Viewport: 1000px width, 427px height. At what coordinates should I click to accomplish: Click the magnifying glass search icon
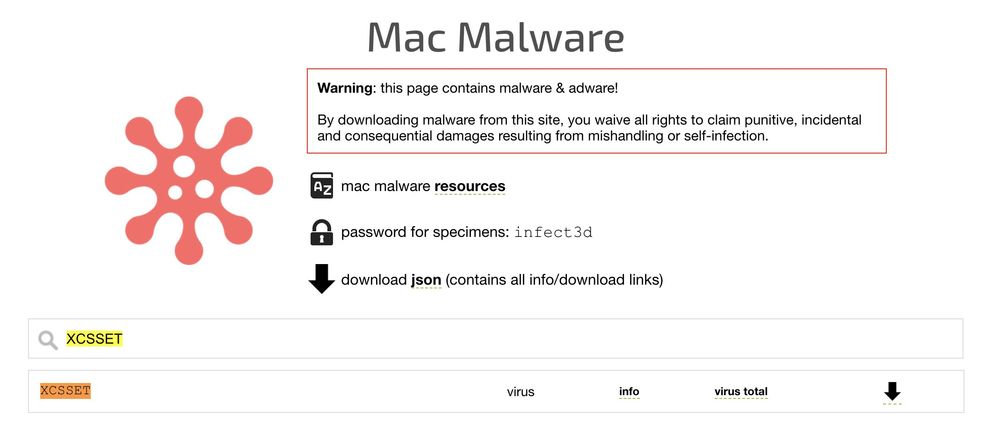47,340
